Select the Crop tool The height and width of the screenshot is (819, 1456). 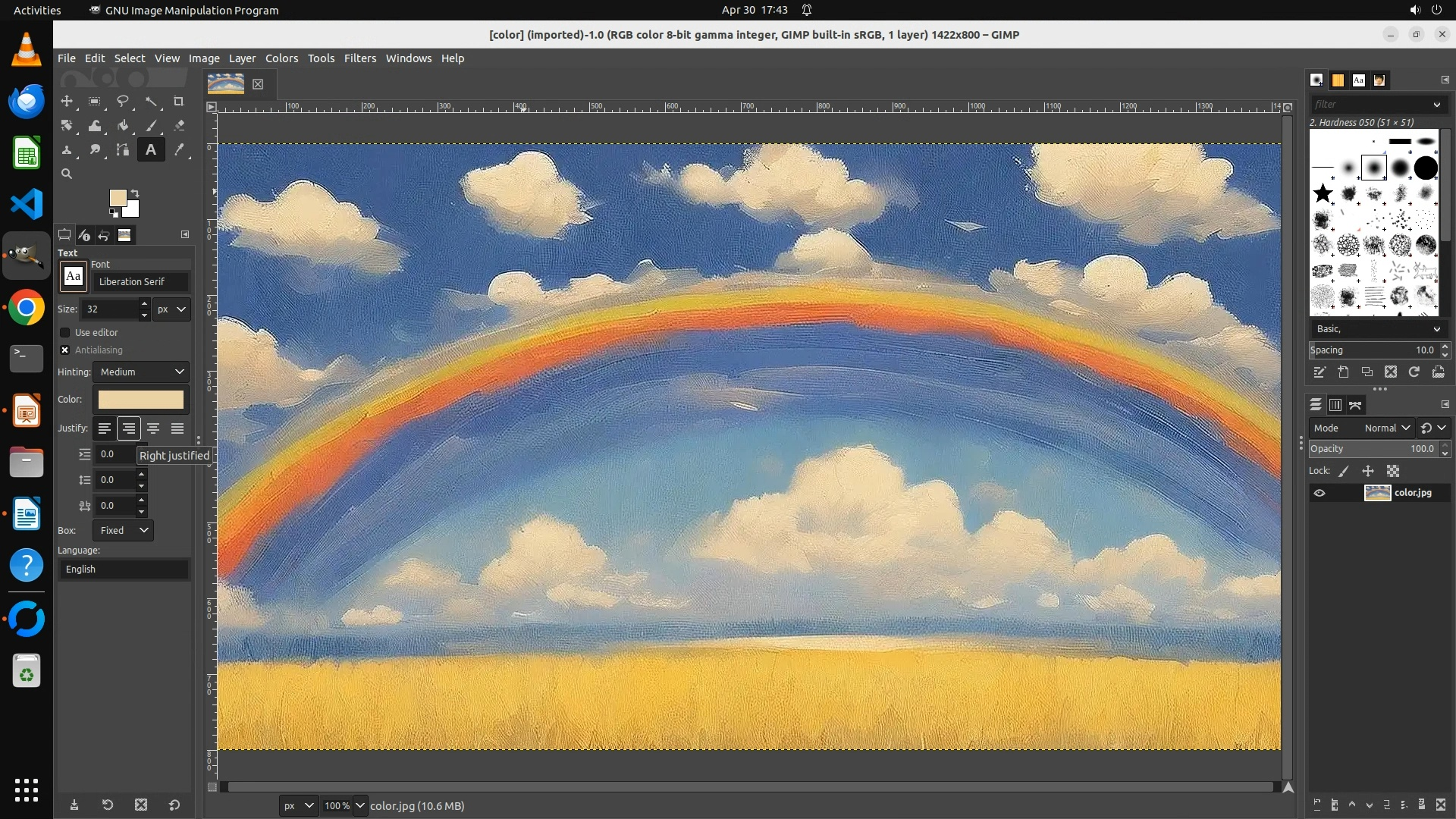179,102
